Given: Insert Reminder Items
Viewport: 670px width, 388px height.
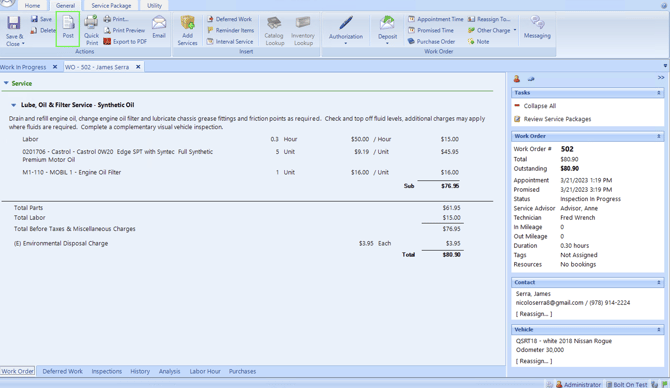Looking at the screenshot, I should (230, 30).
